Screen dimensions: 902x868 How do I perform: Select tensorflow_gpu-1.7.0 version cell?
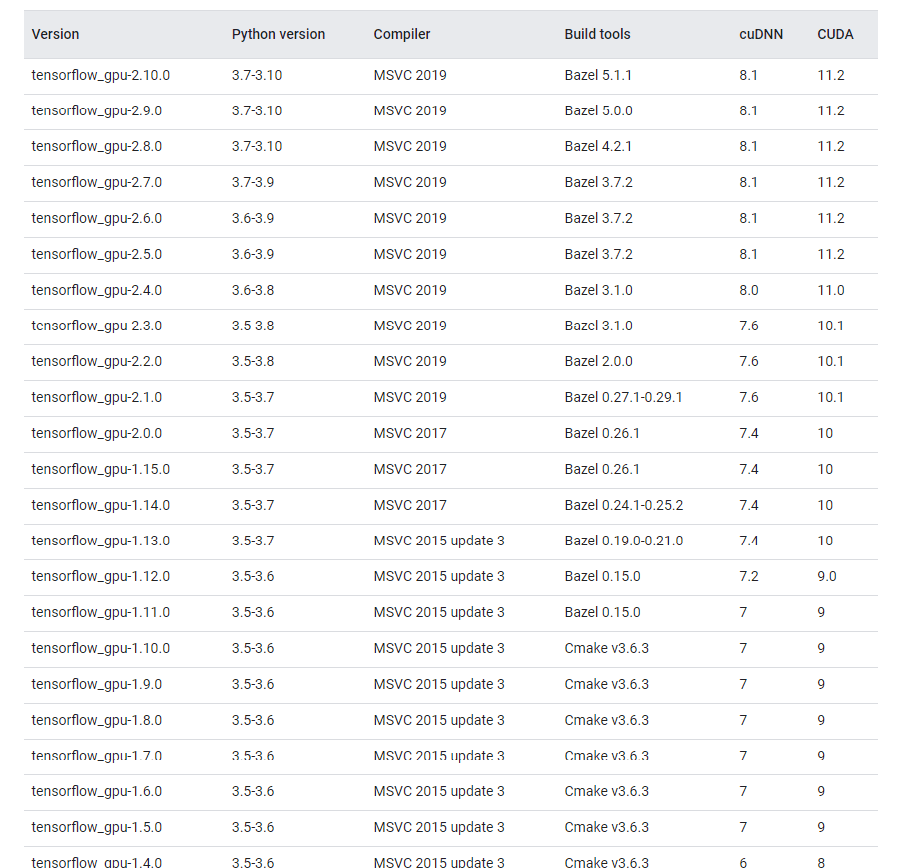click(97, 756)
